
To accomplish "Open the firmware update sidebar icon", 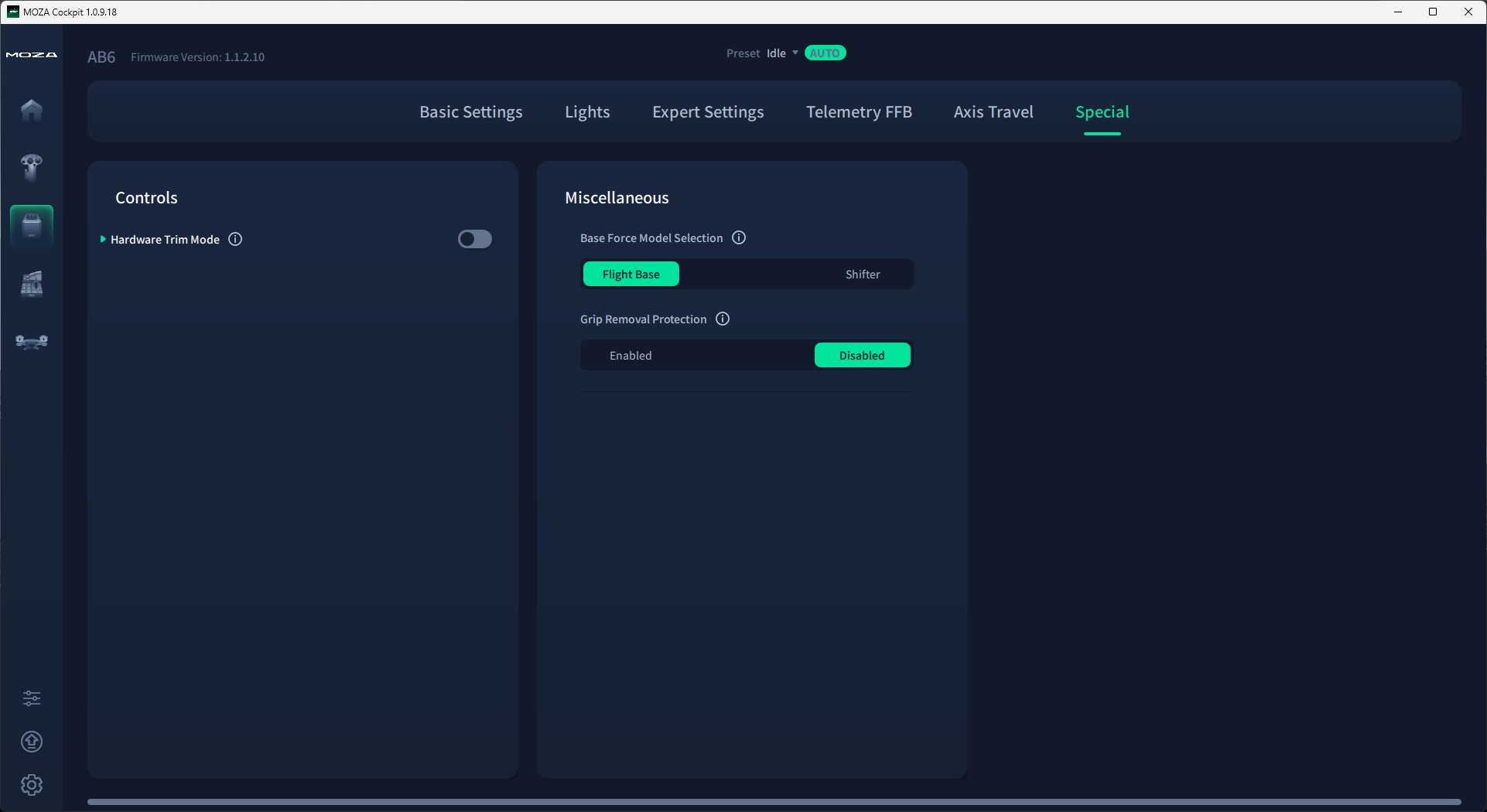I will [x=32, y=742].
